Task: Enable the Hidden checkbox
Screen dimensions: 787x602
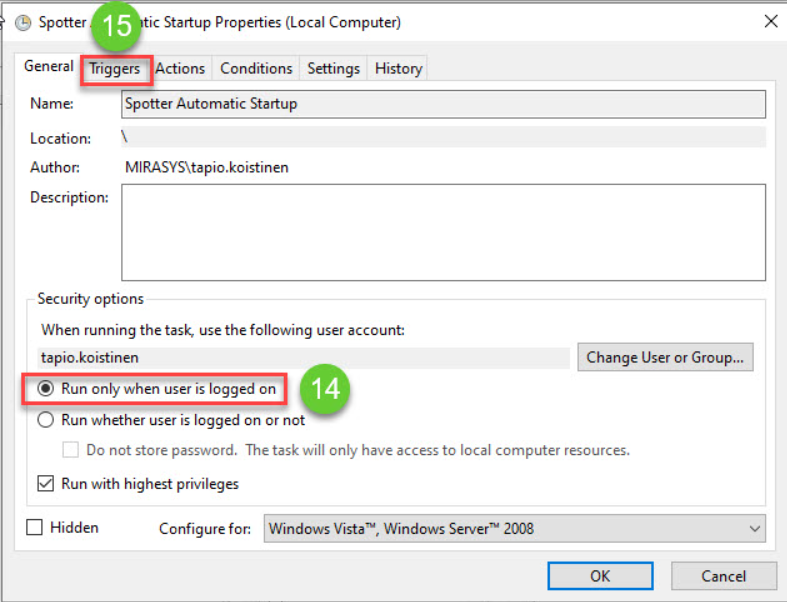Action: (35, 527)
